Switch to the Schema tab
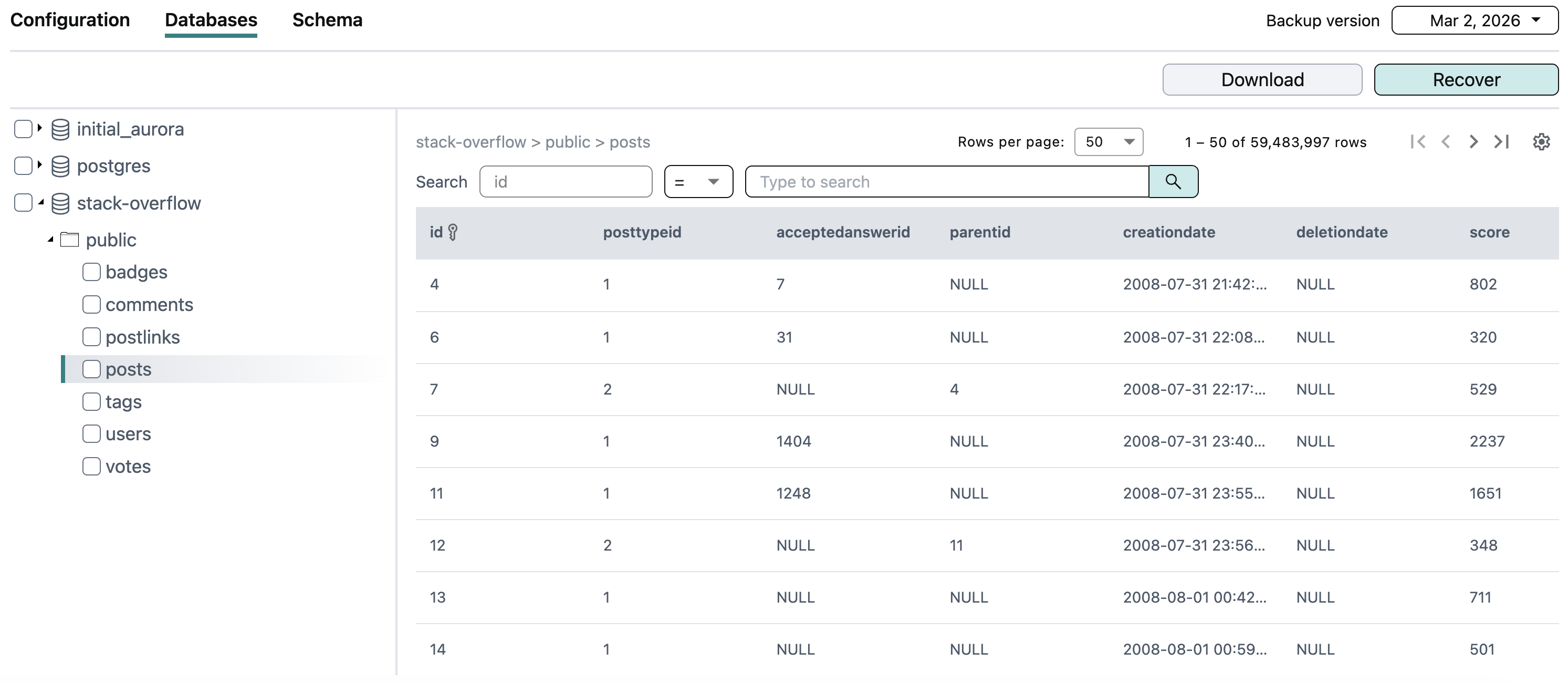 click(327, 20)
